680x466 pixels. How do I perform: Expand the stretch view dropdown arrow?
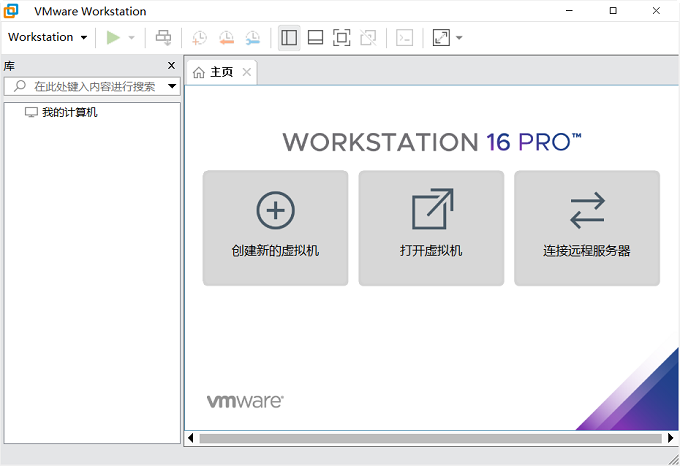tap(459, 38)
